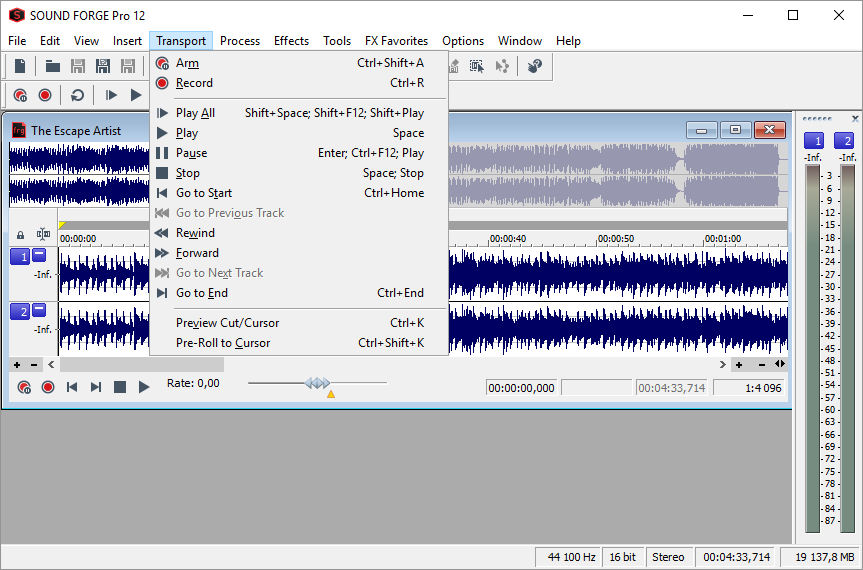Select channel 1 track button
863x570 pixels.
[20, 256]
